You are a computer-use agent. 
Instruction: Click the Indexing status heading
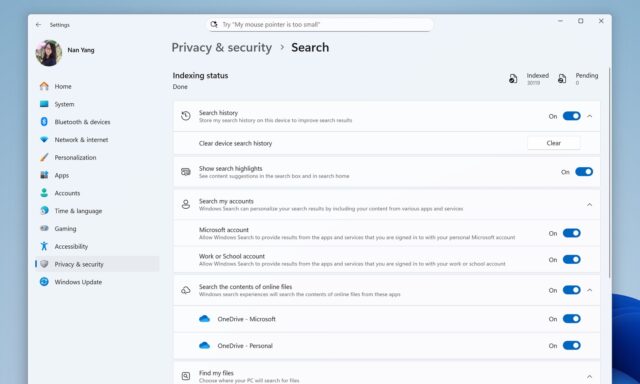pyautogui.click(x=200, y=75)
